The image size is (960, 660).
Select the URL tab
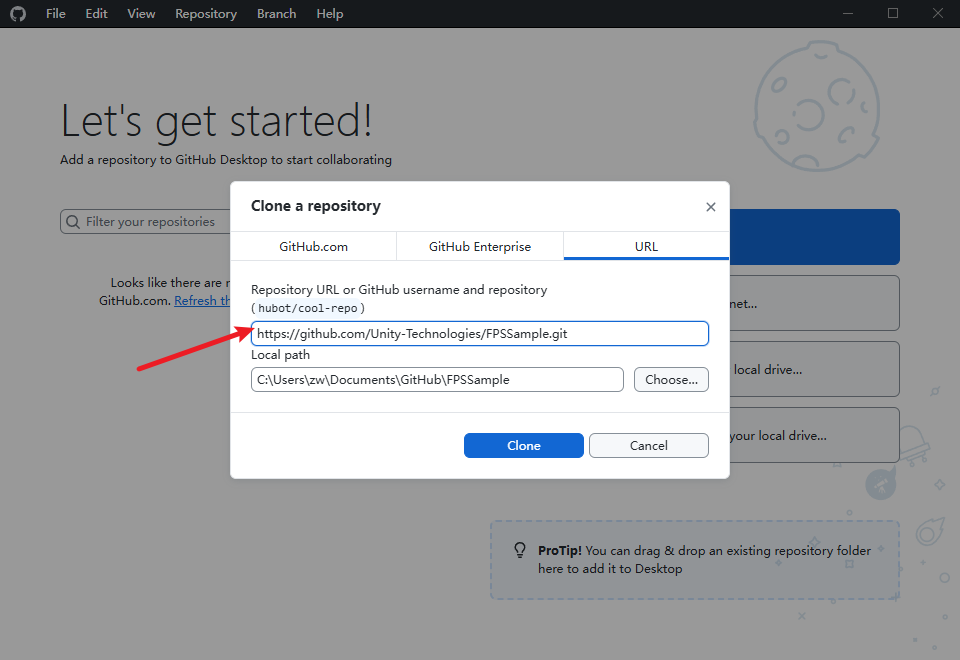pos(645,246)
